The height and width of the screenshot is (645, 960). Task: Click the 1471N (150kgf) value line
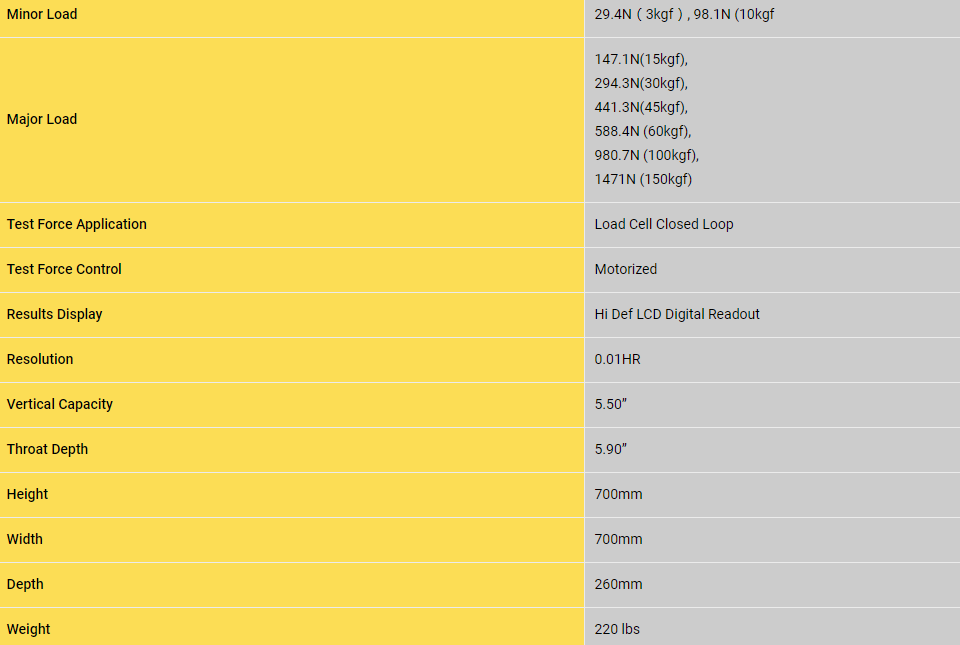point(643,179)
